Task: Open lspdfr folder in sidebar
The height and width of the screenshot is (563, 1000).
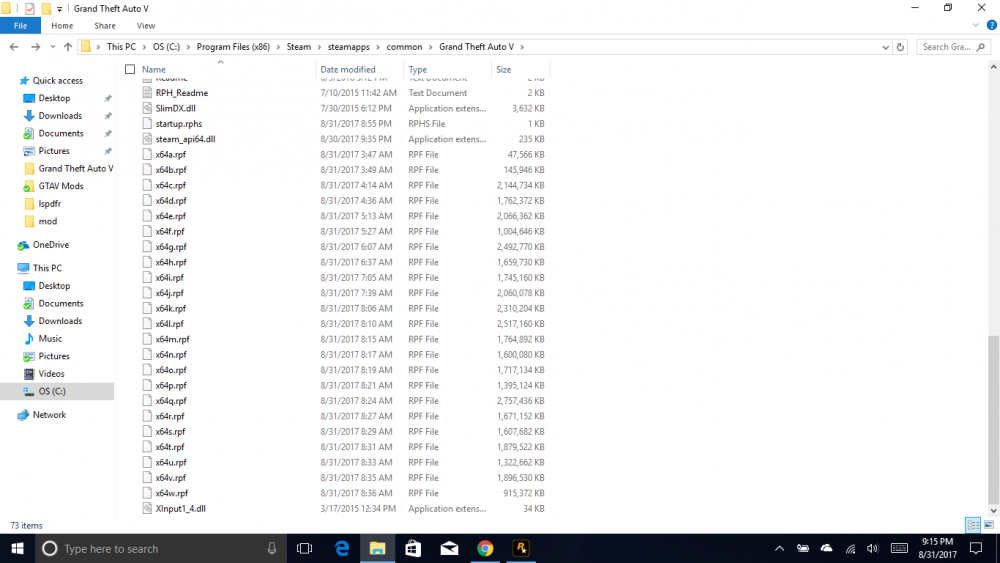Action: tap(50, 203)
